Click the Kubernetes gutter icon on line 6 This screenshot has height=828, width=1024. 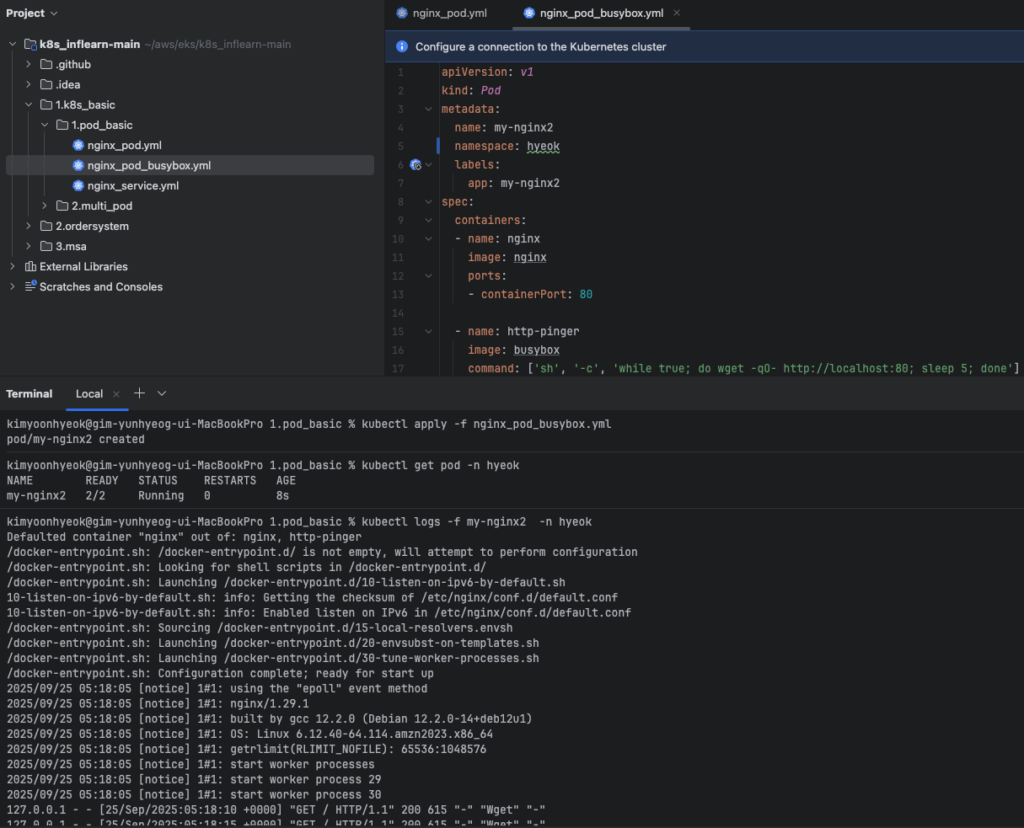point(415,165)
